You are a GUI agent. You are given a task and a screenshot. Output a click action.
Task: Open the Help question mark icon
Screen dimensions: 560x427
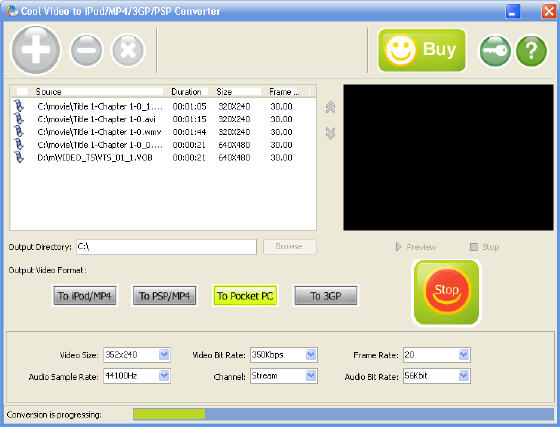click(x=531, y=51)
